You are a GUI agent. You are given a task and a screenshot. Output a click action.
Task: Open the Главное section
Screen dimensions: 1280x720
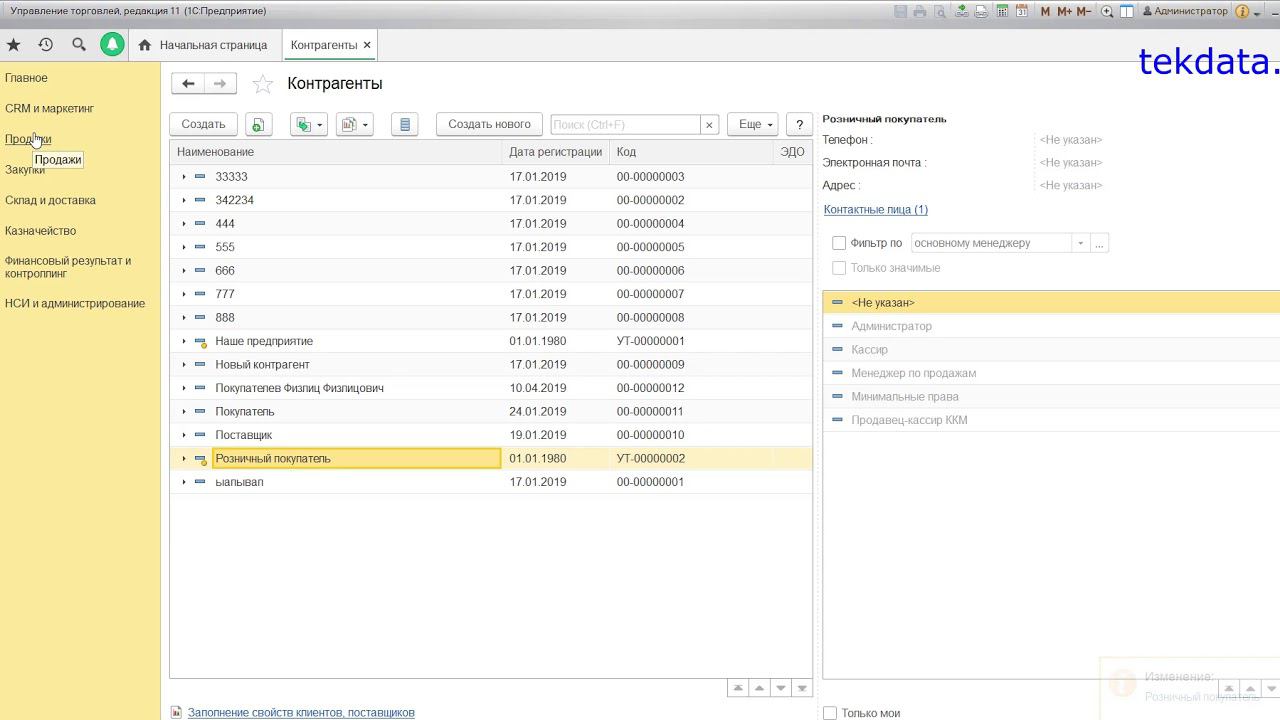tap(26, 78)
